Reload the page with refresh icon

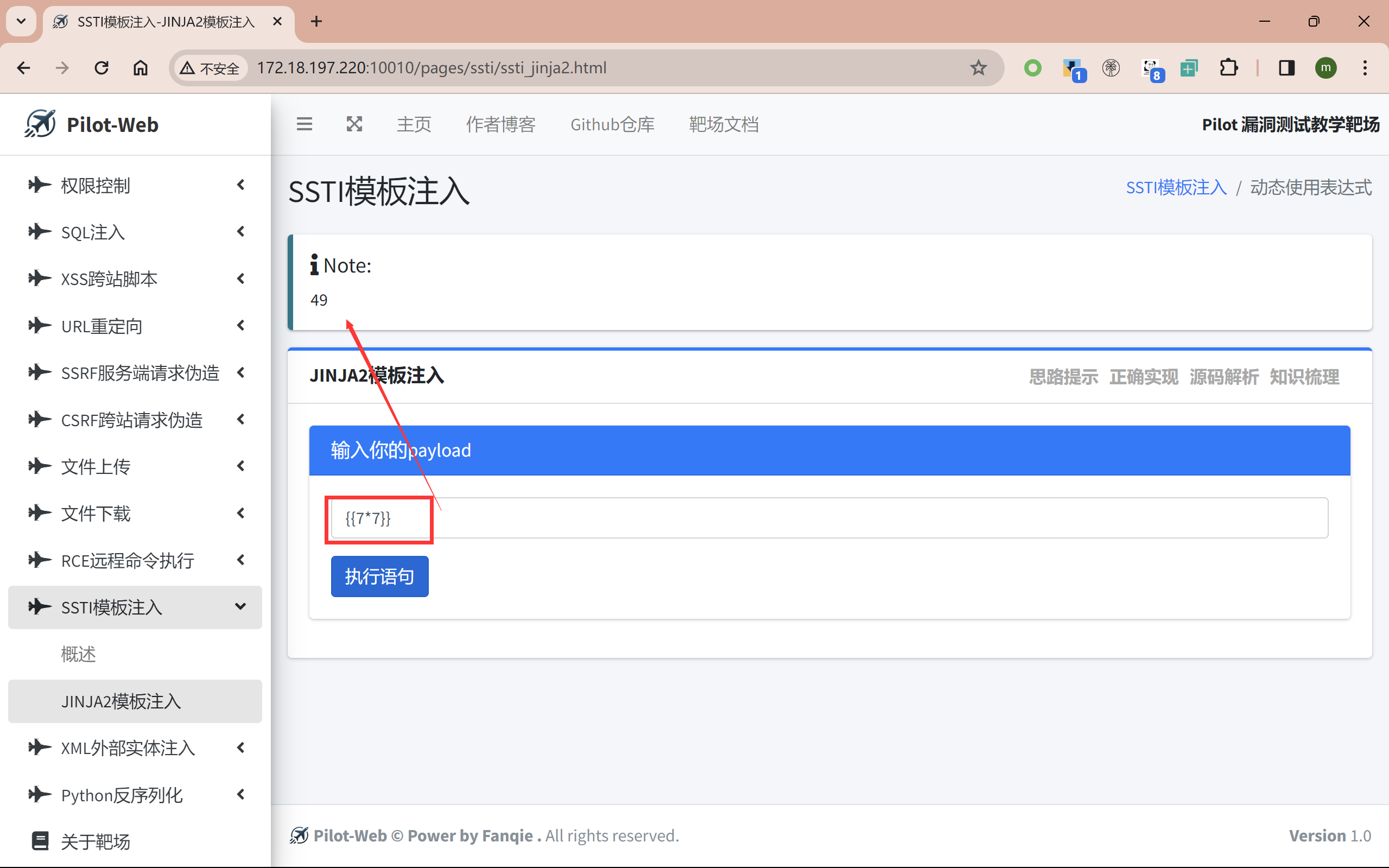[102, 68]
